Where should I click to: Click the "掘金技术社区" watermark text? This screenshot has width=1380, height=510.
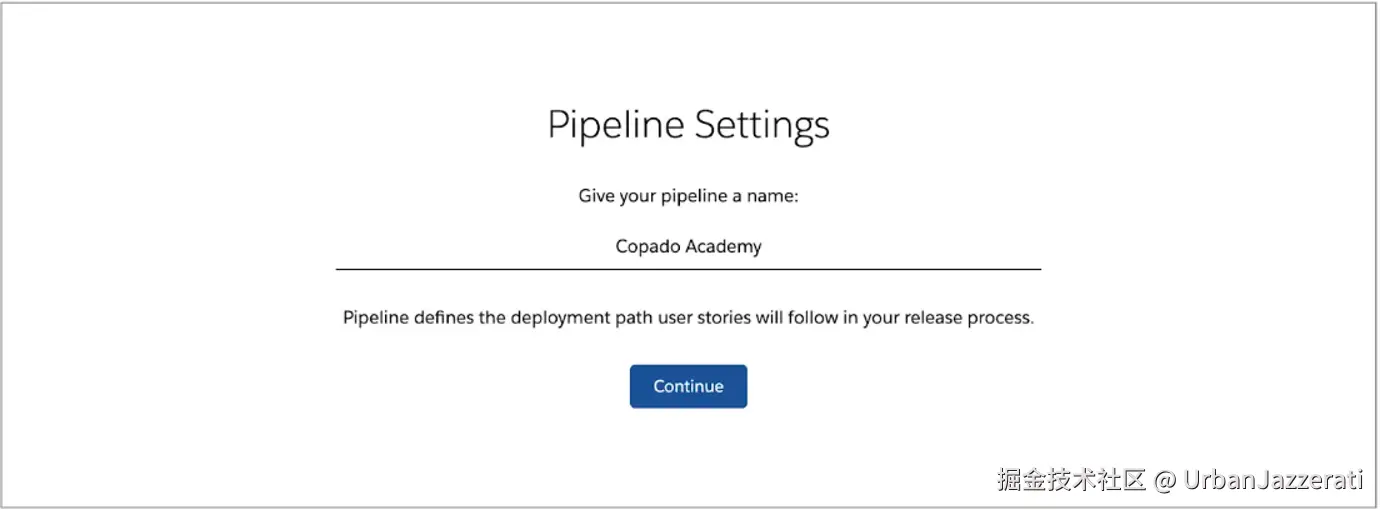point(1070,480)
